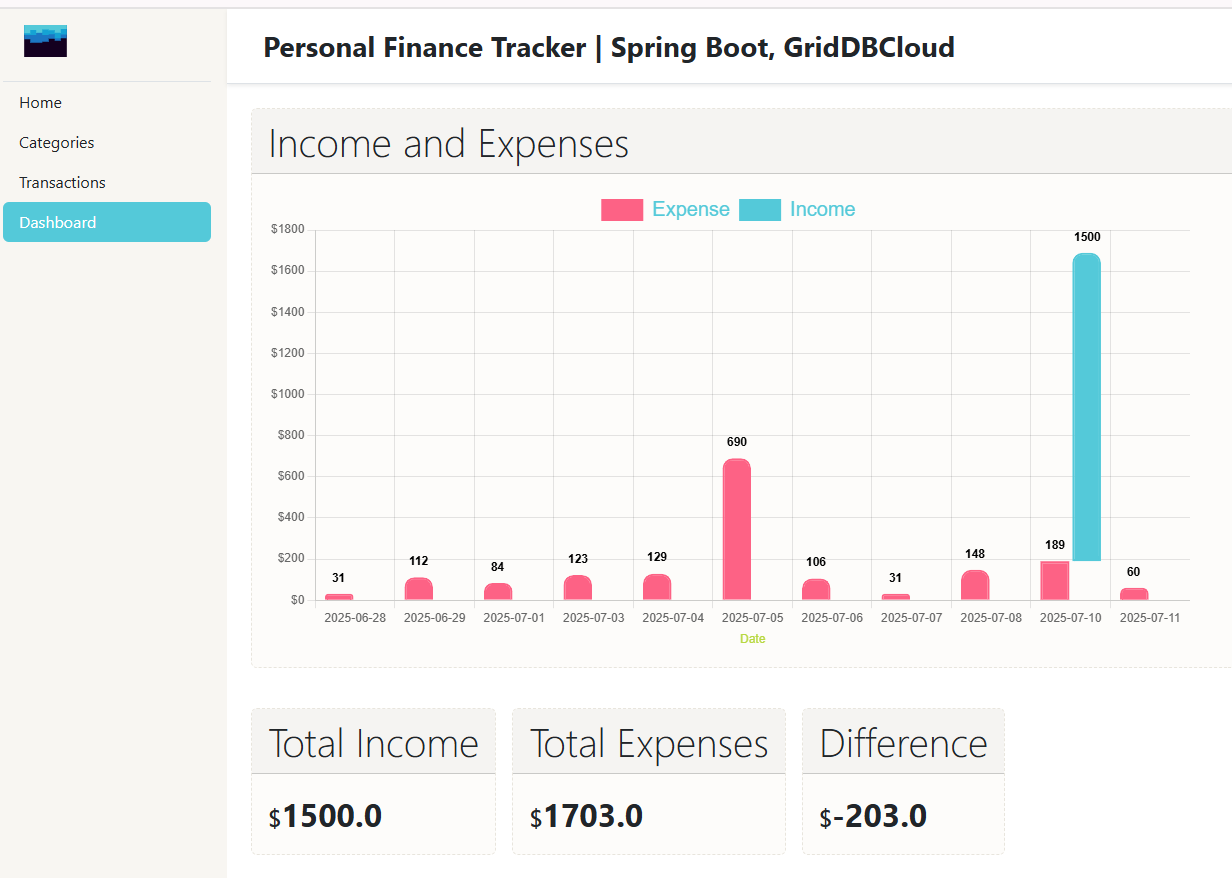Click the 129 expense bar for 2025-07-04
This screenshot has height=878, width=1232.
click(x=657, y=587)
